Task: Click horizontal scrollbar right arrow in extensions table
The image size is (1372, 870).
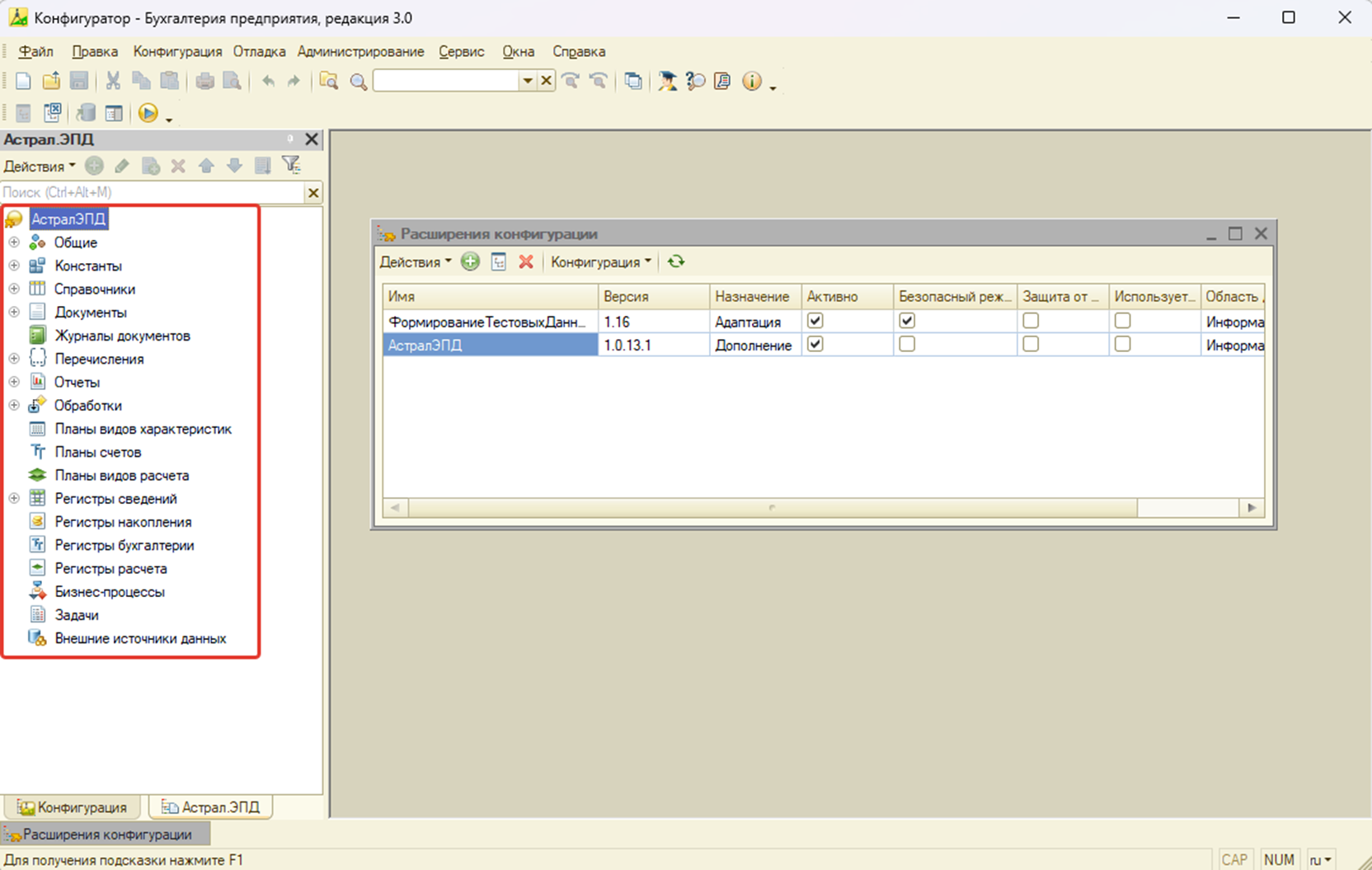Action: pos(1252,507)
